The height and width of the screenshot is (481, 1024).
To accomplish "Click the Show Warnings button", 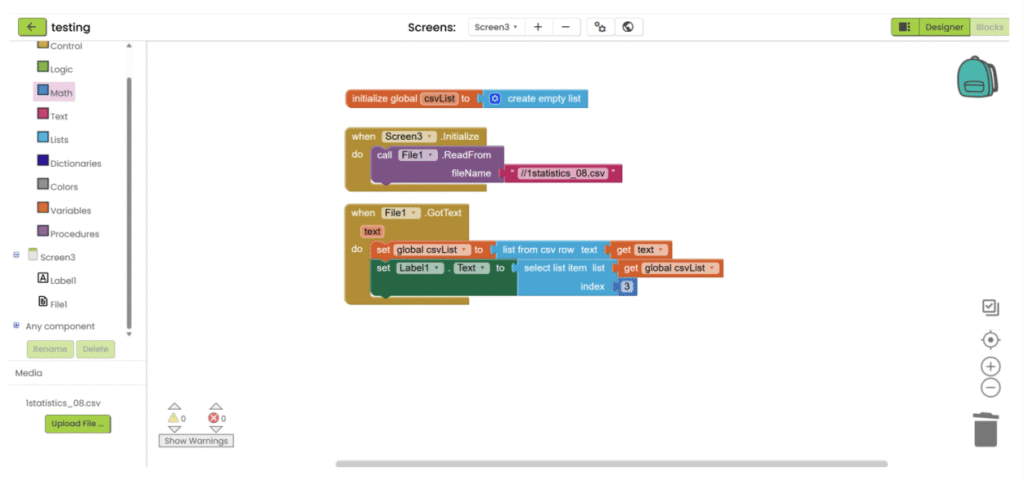I will 196,440.
